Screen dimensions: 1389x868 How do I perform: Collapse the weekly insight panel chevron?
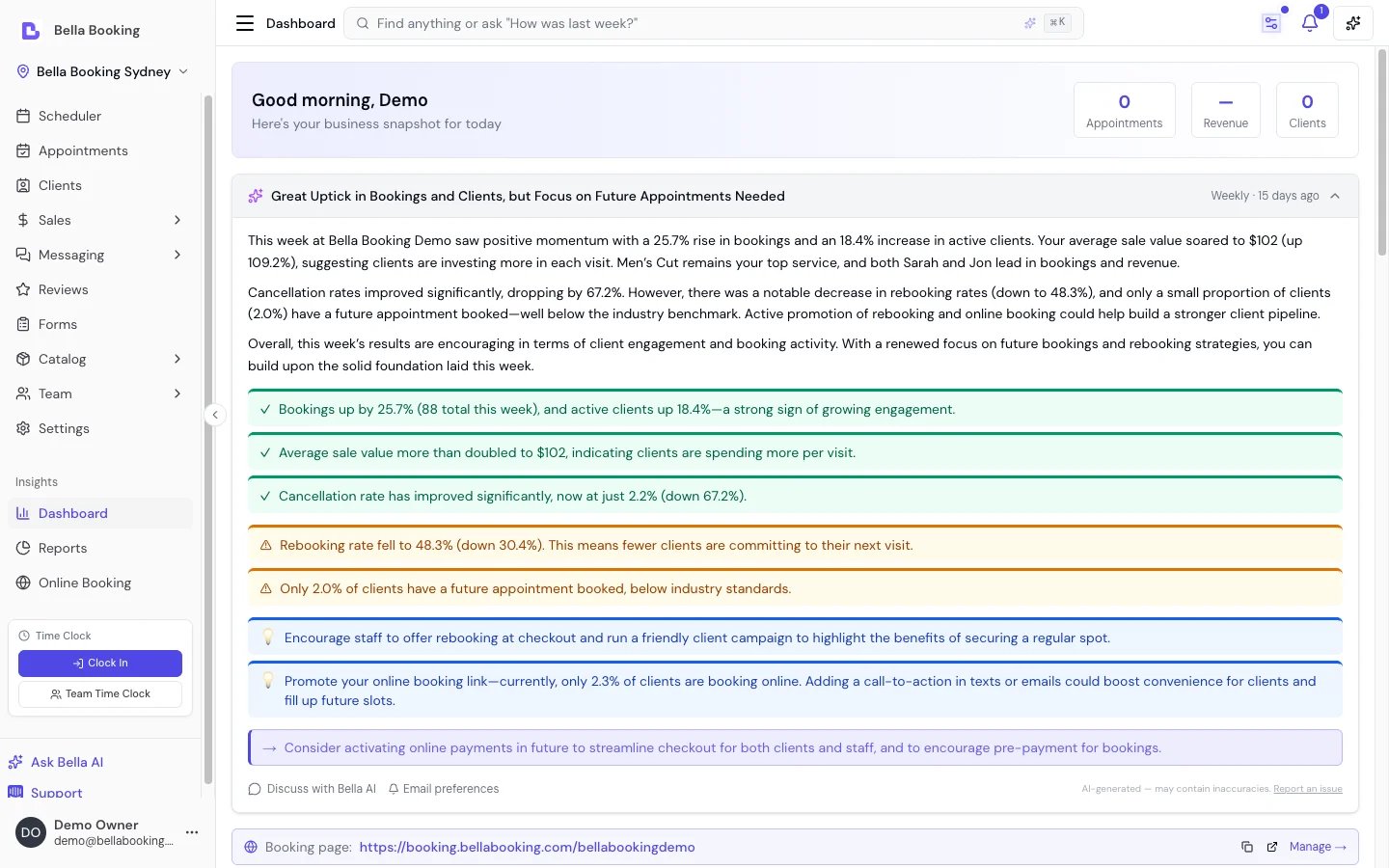pyautogui.click(x=1335, y=196)
